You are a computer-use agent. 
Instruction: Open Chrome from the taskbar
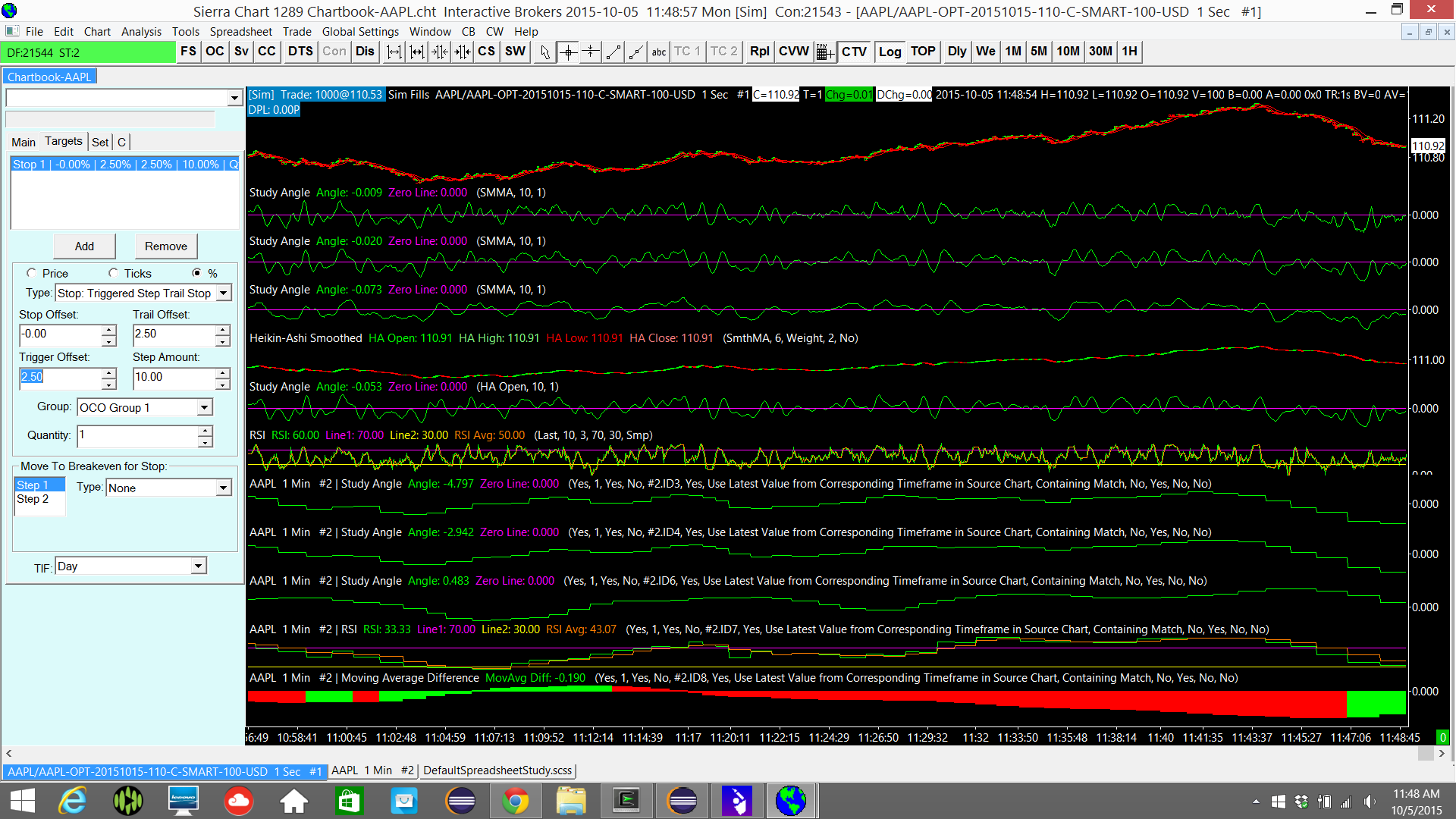(516, 801)
